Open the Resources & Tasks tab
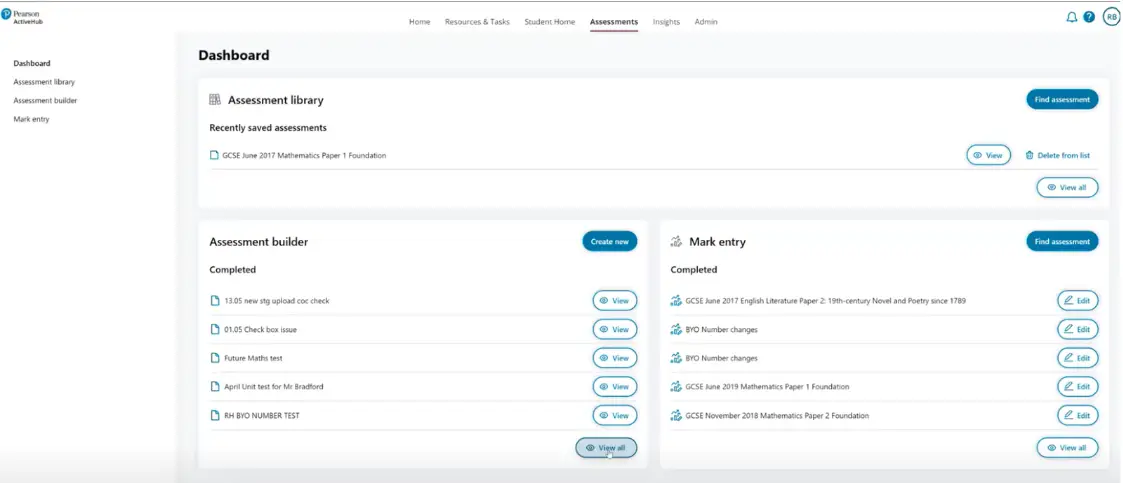Image resolution: width=1123 pixels, height=483 pixels. point(477,22)
